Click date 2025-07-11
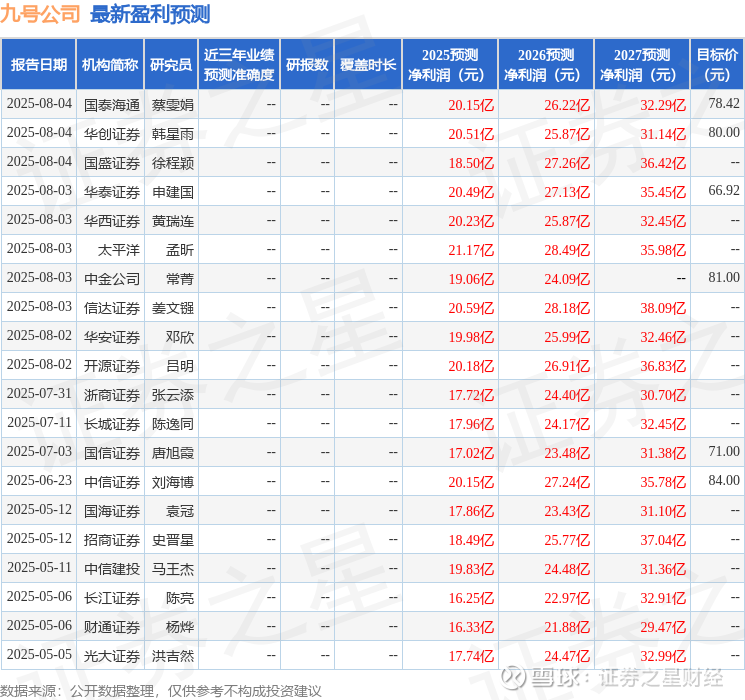 click(39, 422)
